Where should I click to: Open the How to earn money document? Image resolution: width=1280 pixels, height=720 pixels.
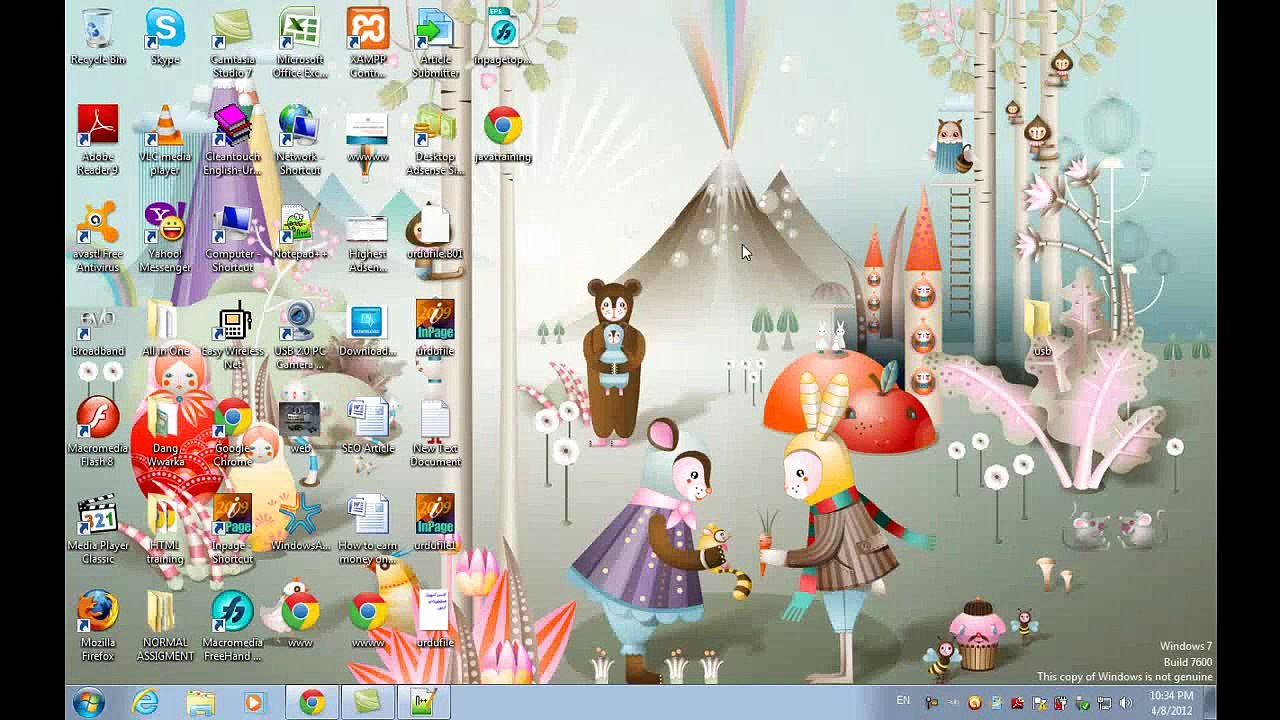pyautogui.click(x=367, y=528)
